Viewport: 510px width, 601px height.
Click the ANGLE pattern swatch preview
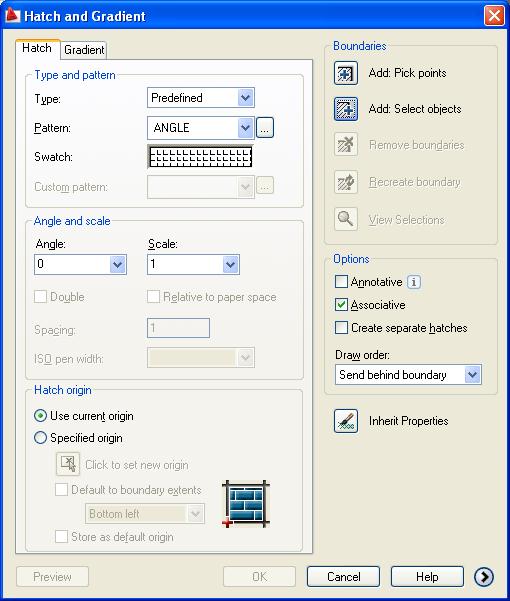(200, 157)
